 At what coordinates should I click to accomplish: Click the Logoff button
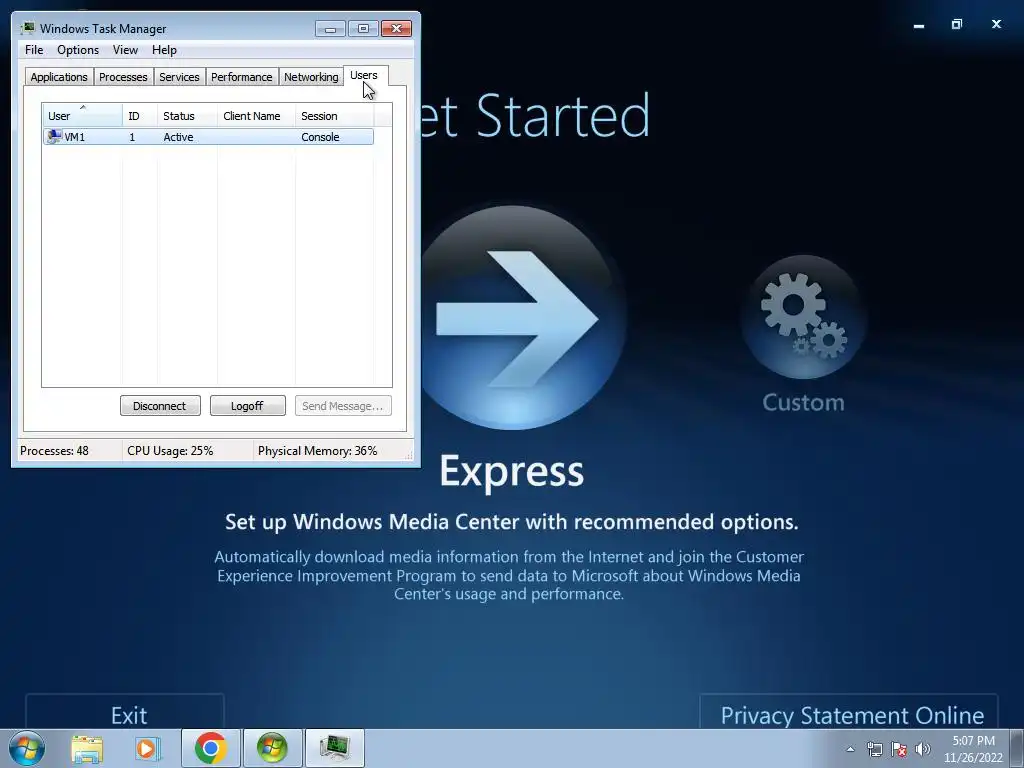(x=248, y=406)
